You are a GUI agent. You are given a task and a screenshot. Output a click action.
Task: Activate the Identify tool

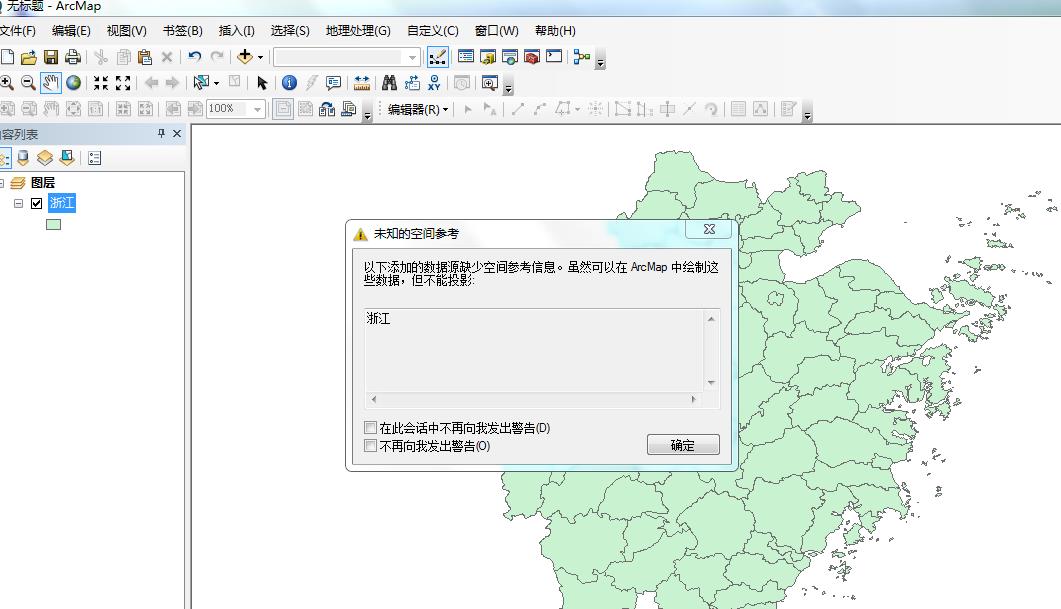tap(289, 83)
